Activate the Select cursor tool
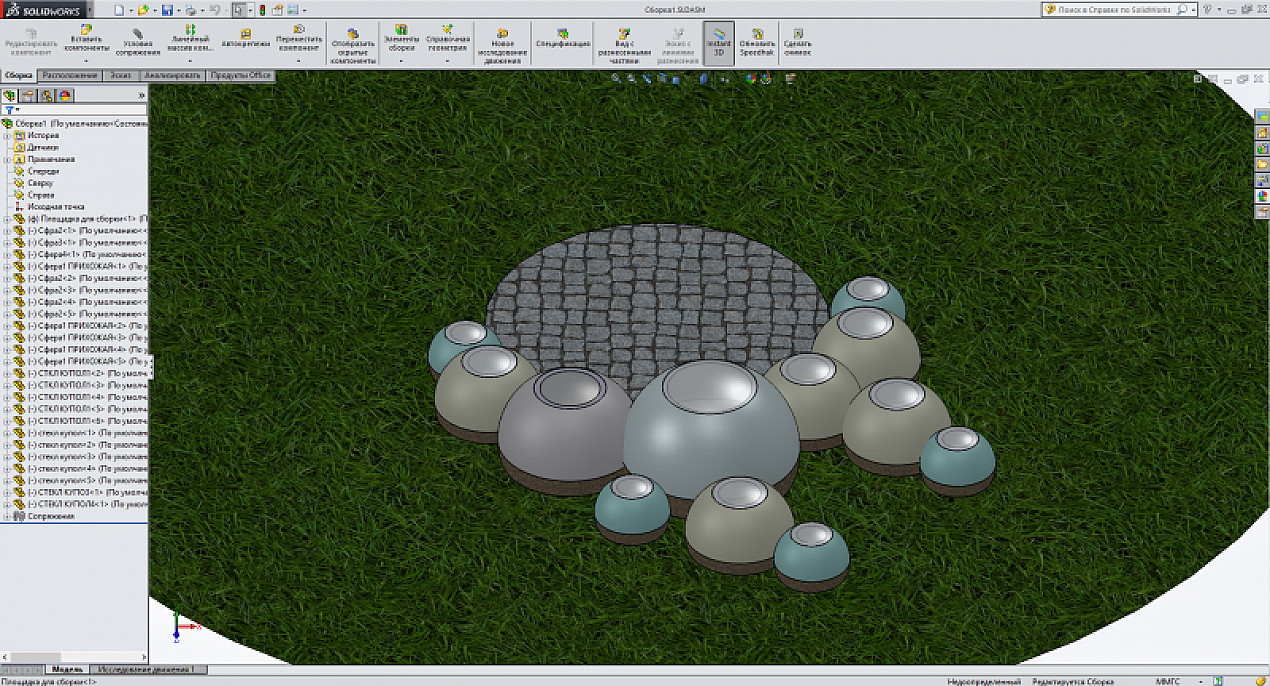Viewport: 1270px width, 686px height. pyautogui.click(x=240, y=9)
